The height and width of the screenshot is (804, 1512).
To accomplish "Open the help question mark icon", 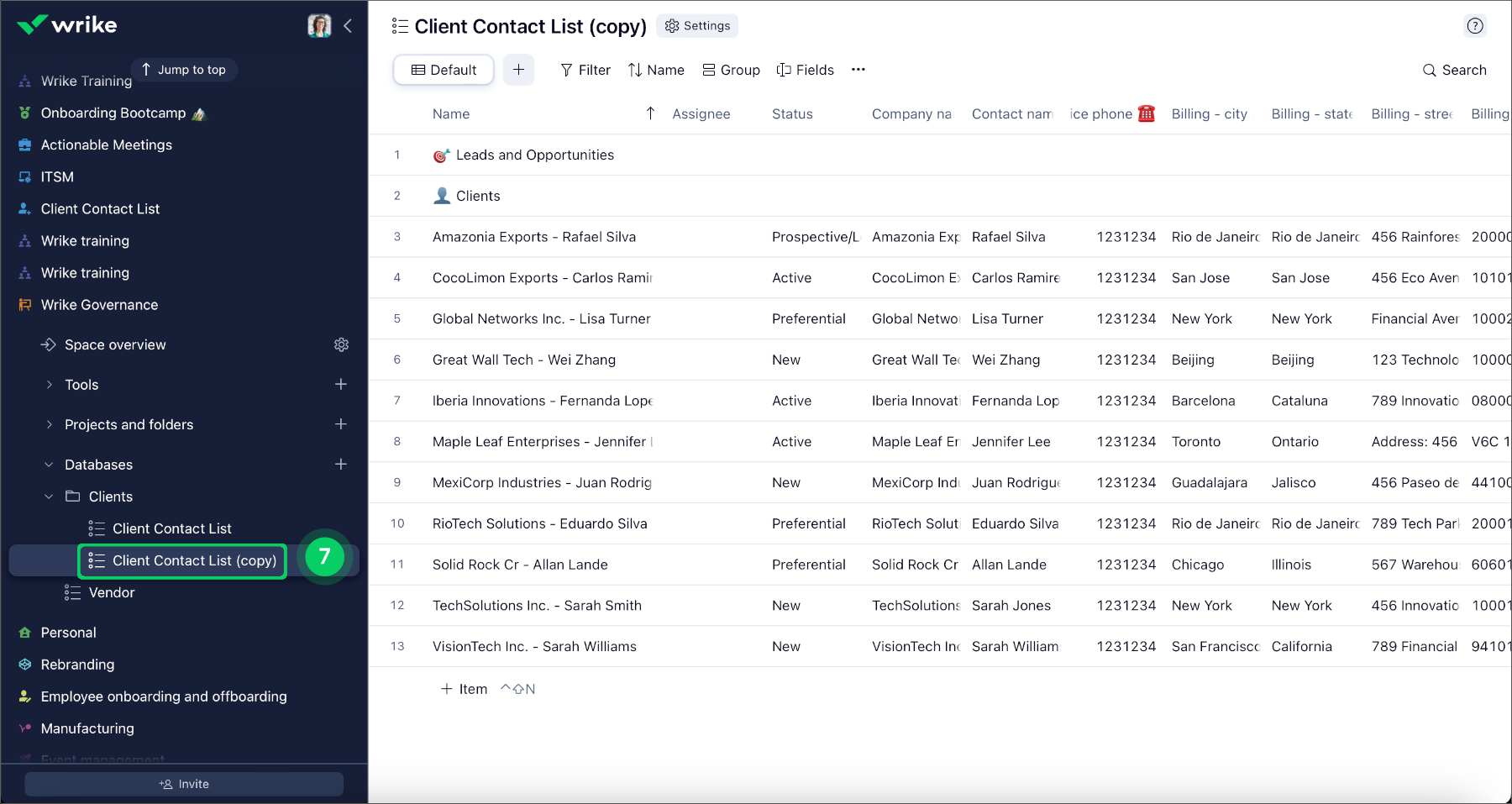I will click(1475, 26).
